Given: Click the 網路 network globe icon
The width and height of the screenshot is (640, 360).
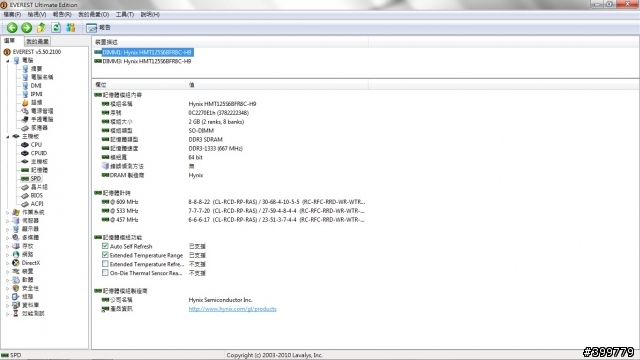Looking at the screenshot, I should 16,255.
